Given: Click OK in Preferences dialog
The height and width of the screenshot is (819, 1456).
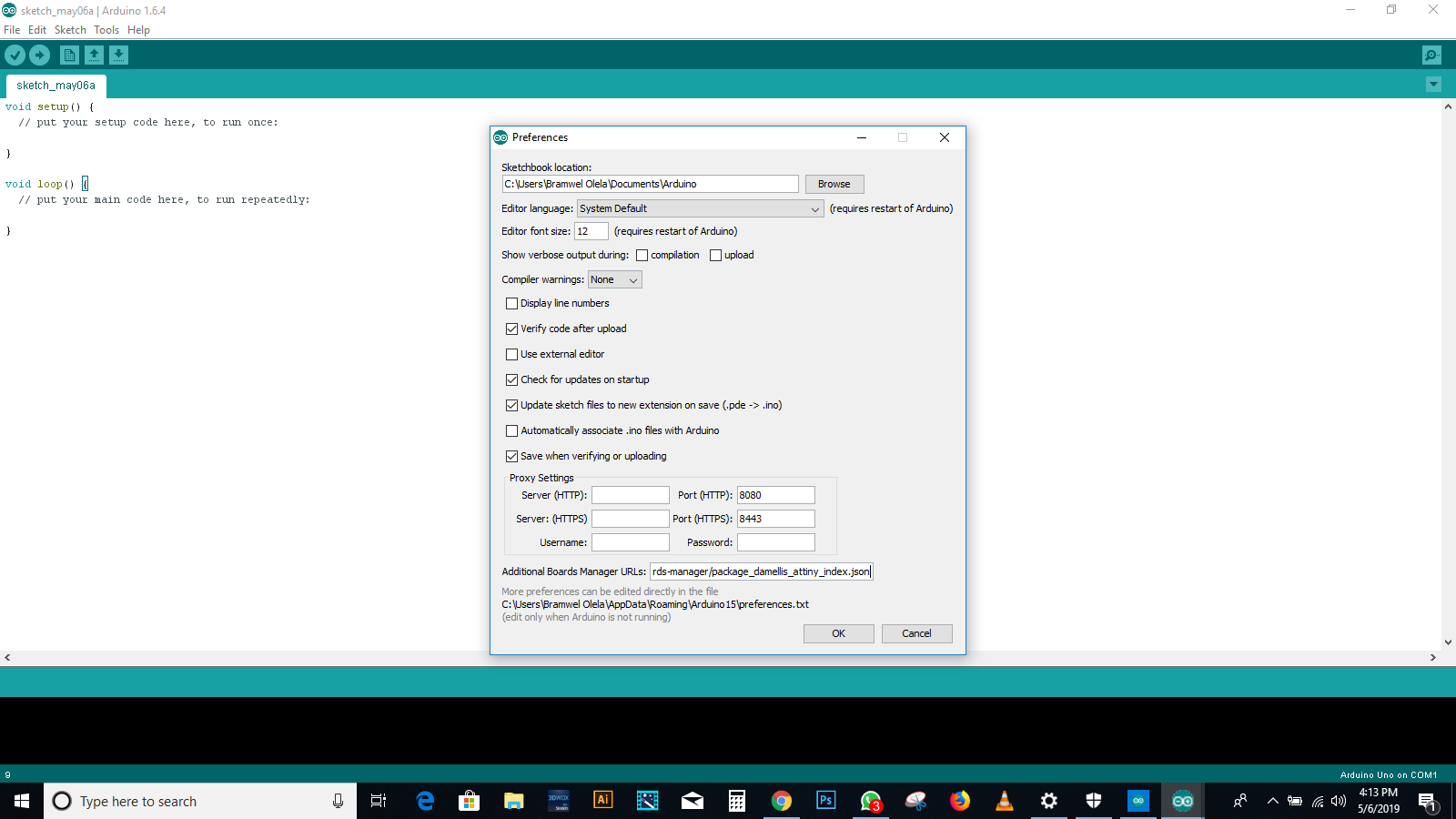Looking at the screenshot, I should 839,633.
